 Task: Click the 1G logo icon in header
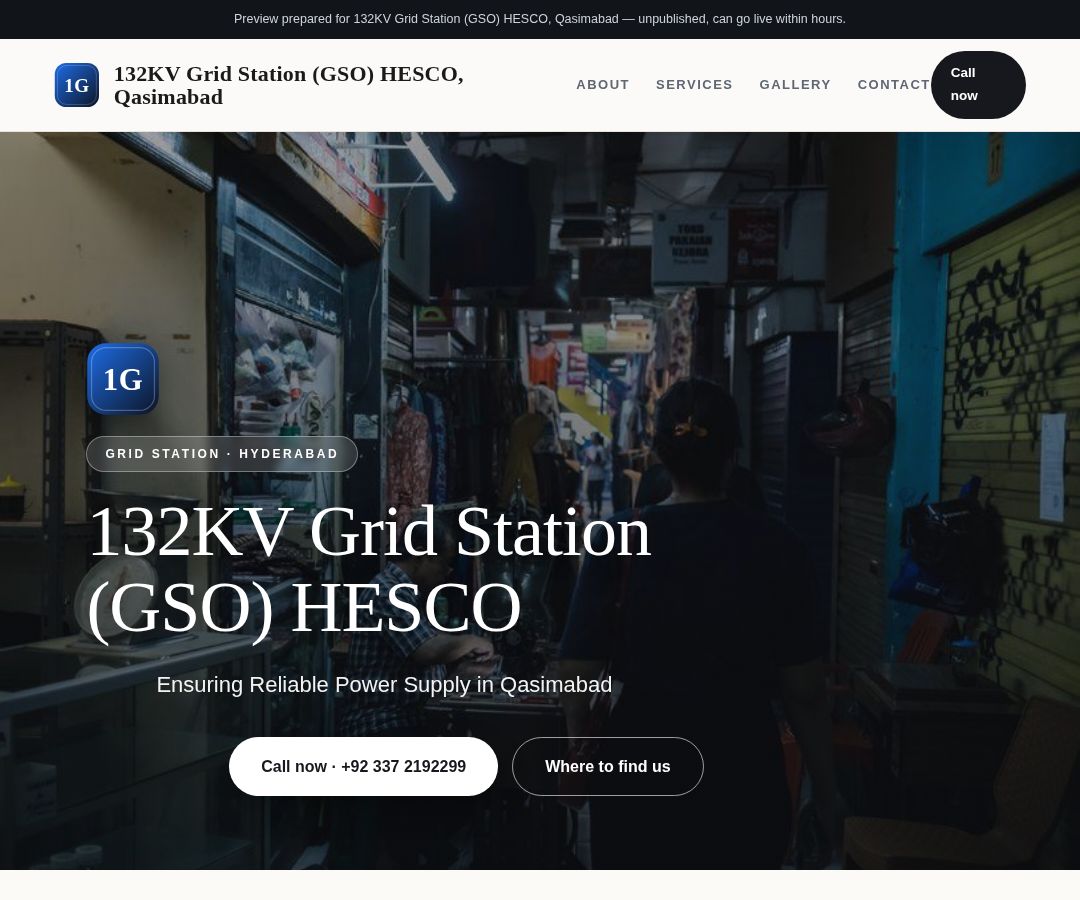(x=76, y=85)
